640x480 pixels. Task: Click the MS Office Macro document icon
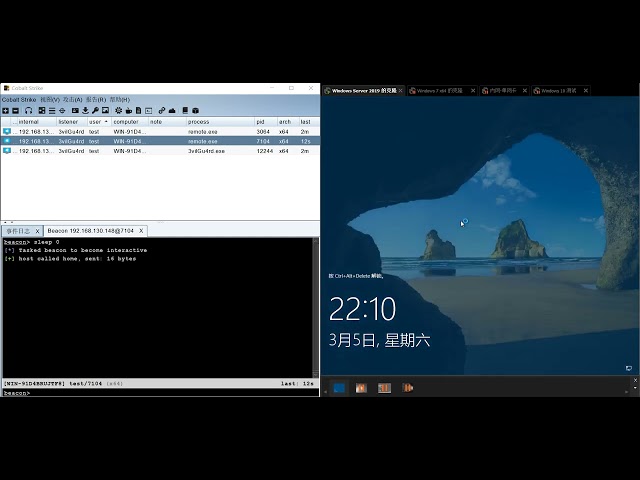click(138, 111)
